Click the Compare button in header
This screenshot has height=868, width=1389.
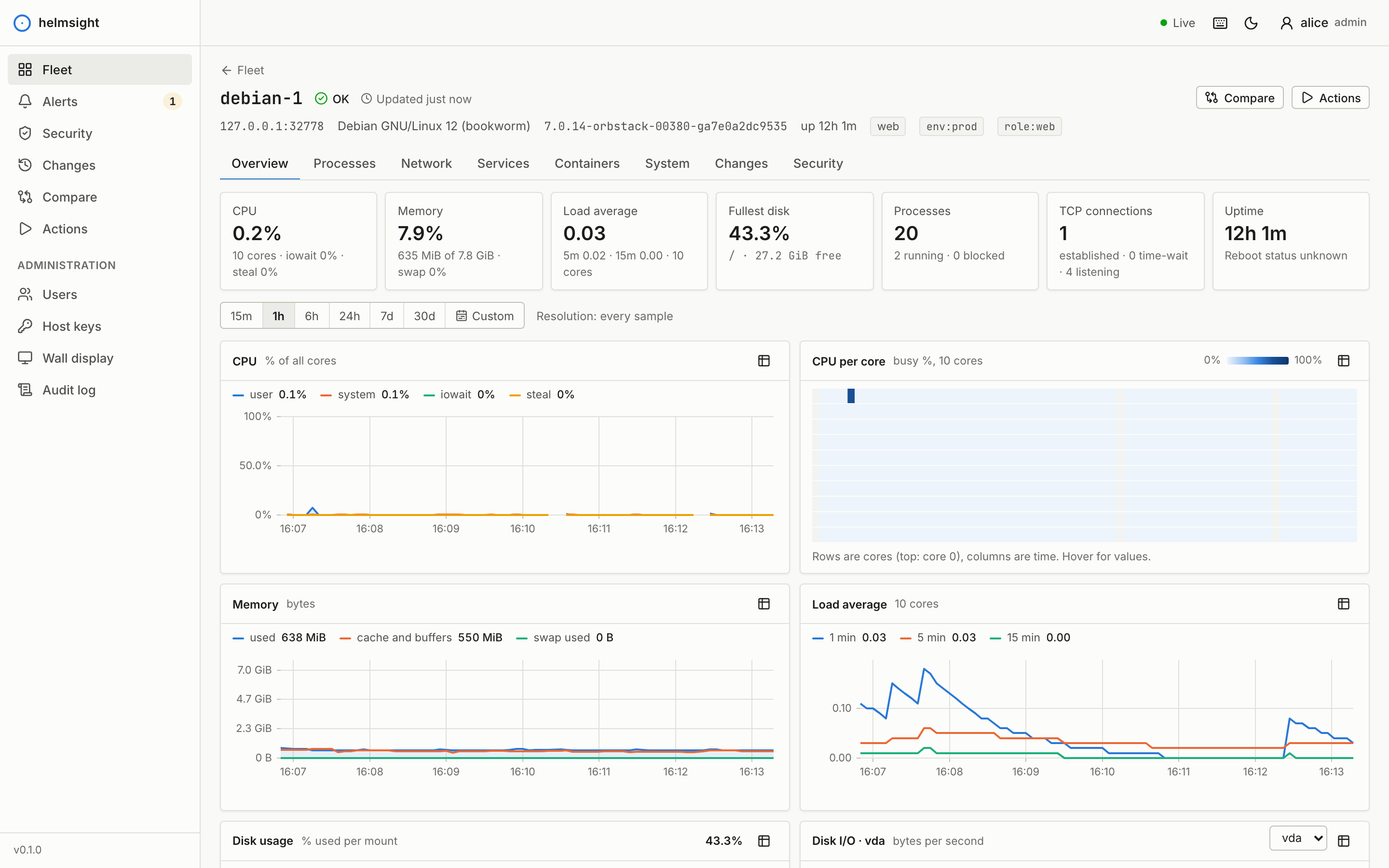coord(1239,97)
